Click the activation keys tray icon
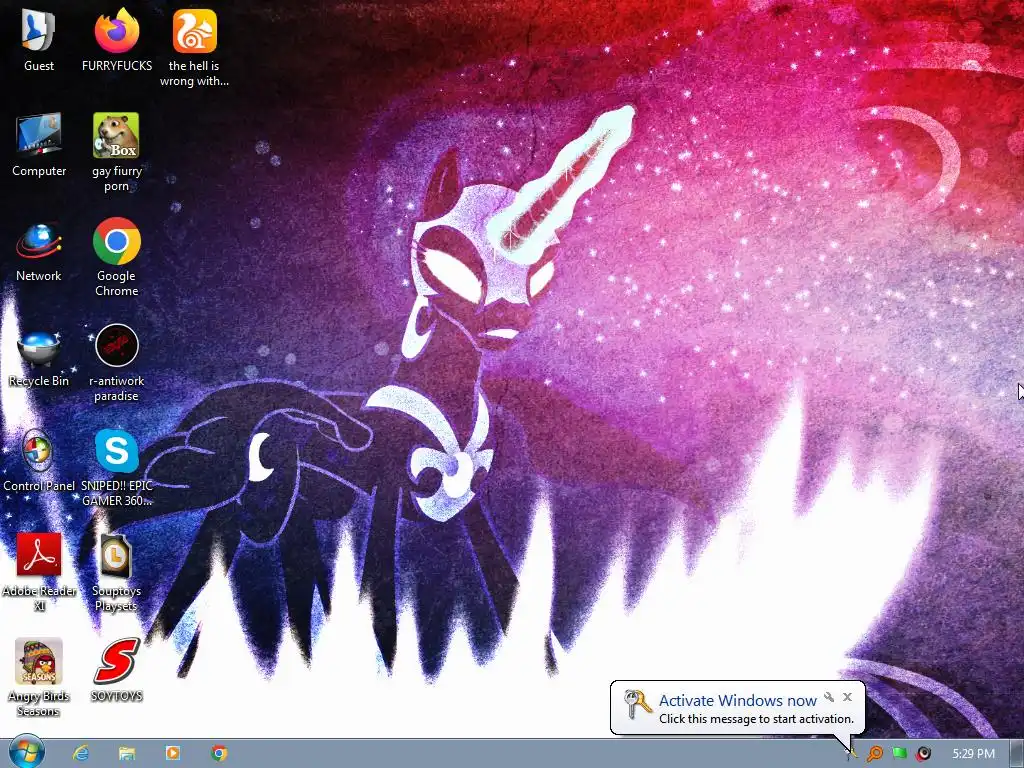 (852, 754)
